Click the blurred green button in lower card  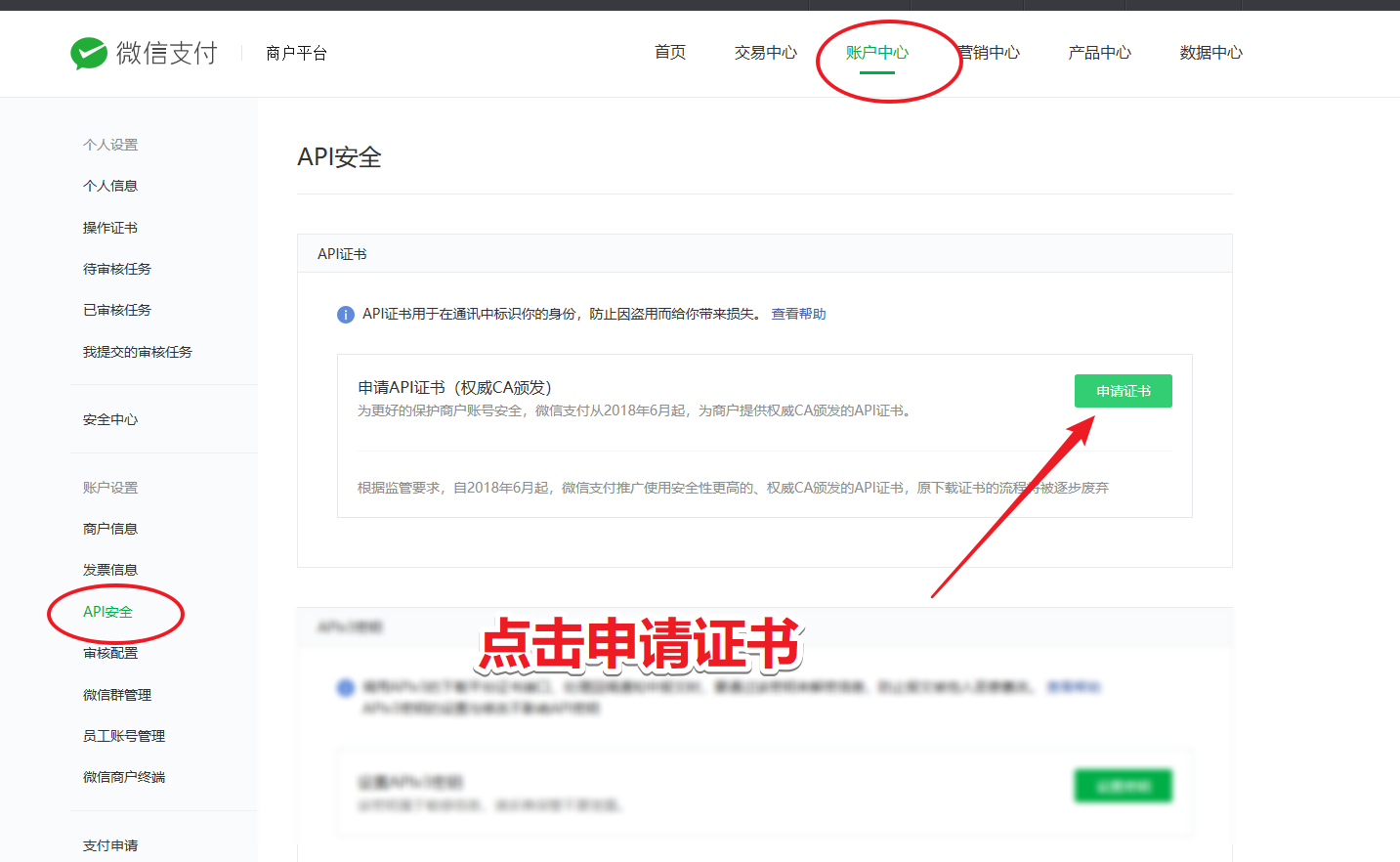1124,786
